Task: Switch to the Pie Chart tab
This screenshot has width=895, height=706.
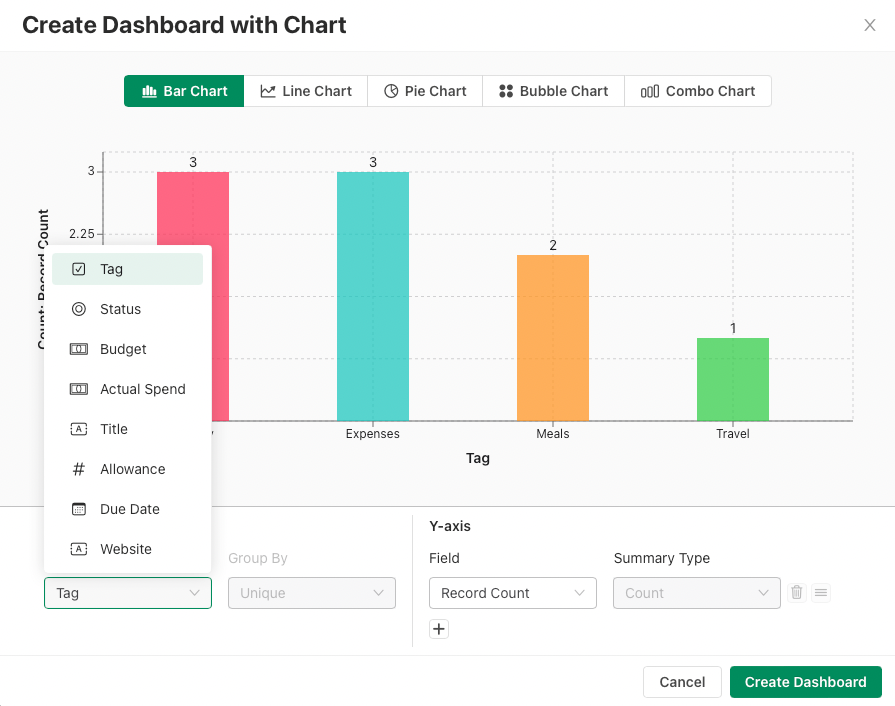Action: click(x=425, y=91)
